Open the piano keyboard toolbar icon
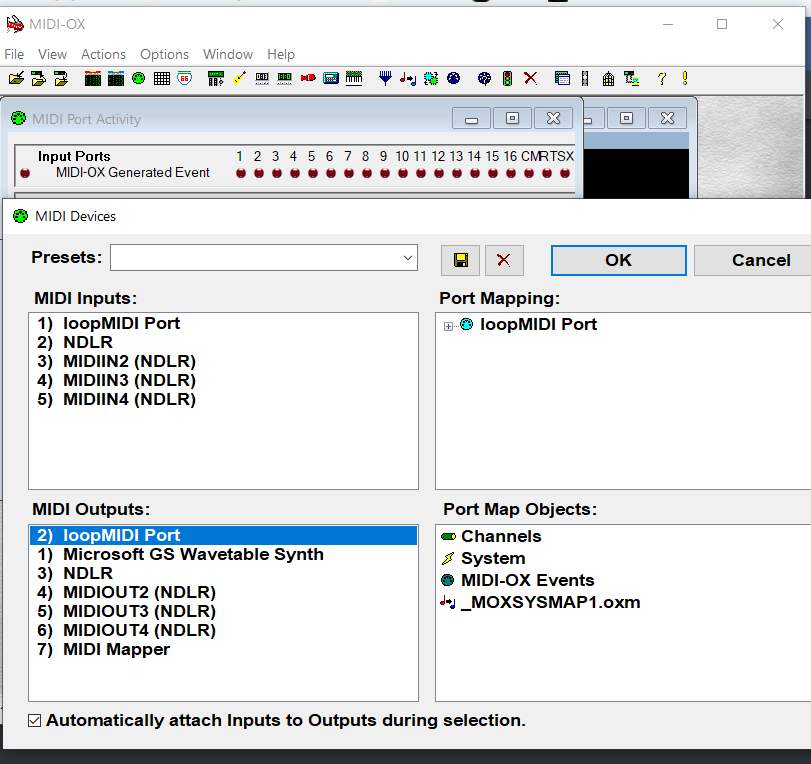This screenshot has height=764, width=811. coord(354,79)
